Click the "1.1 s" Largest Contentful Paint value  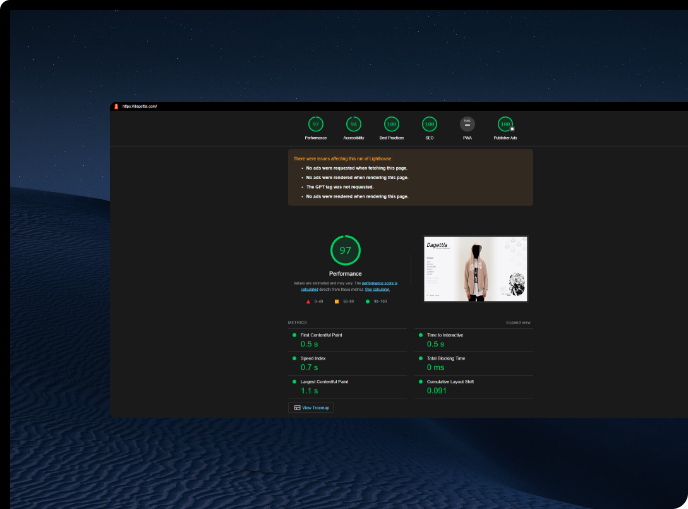point(309,391)
